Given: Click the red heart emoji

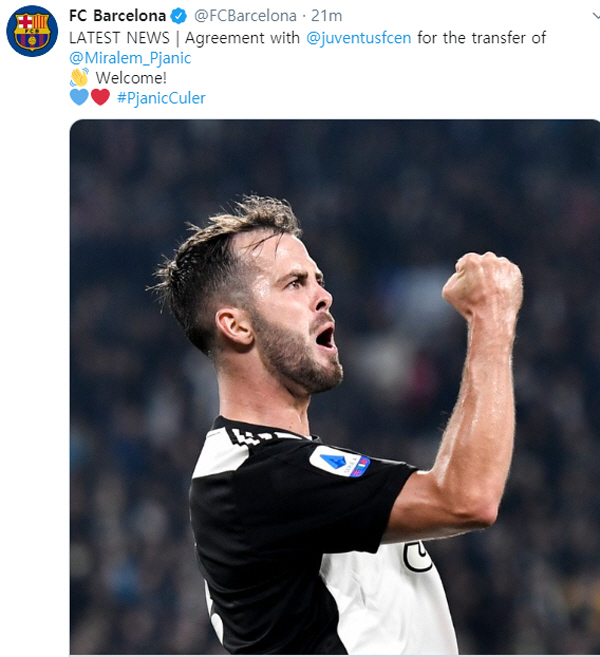Looking at the screenshot, I should (x=100, y=97).
